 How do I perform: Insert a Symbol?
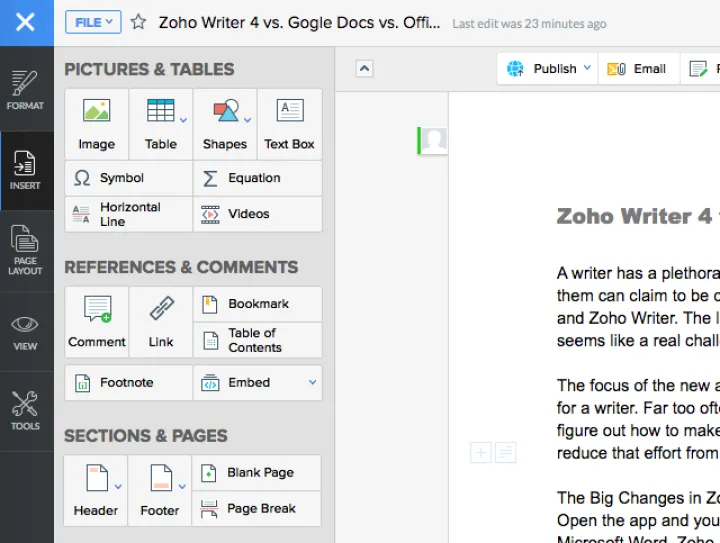(128, 178)
